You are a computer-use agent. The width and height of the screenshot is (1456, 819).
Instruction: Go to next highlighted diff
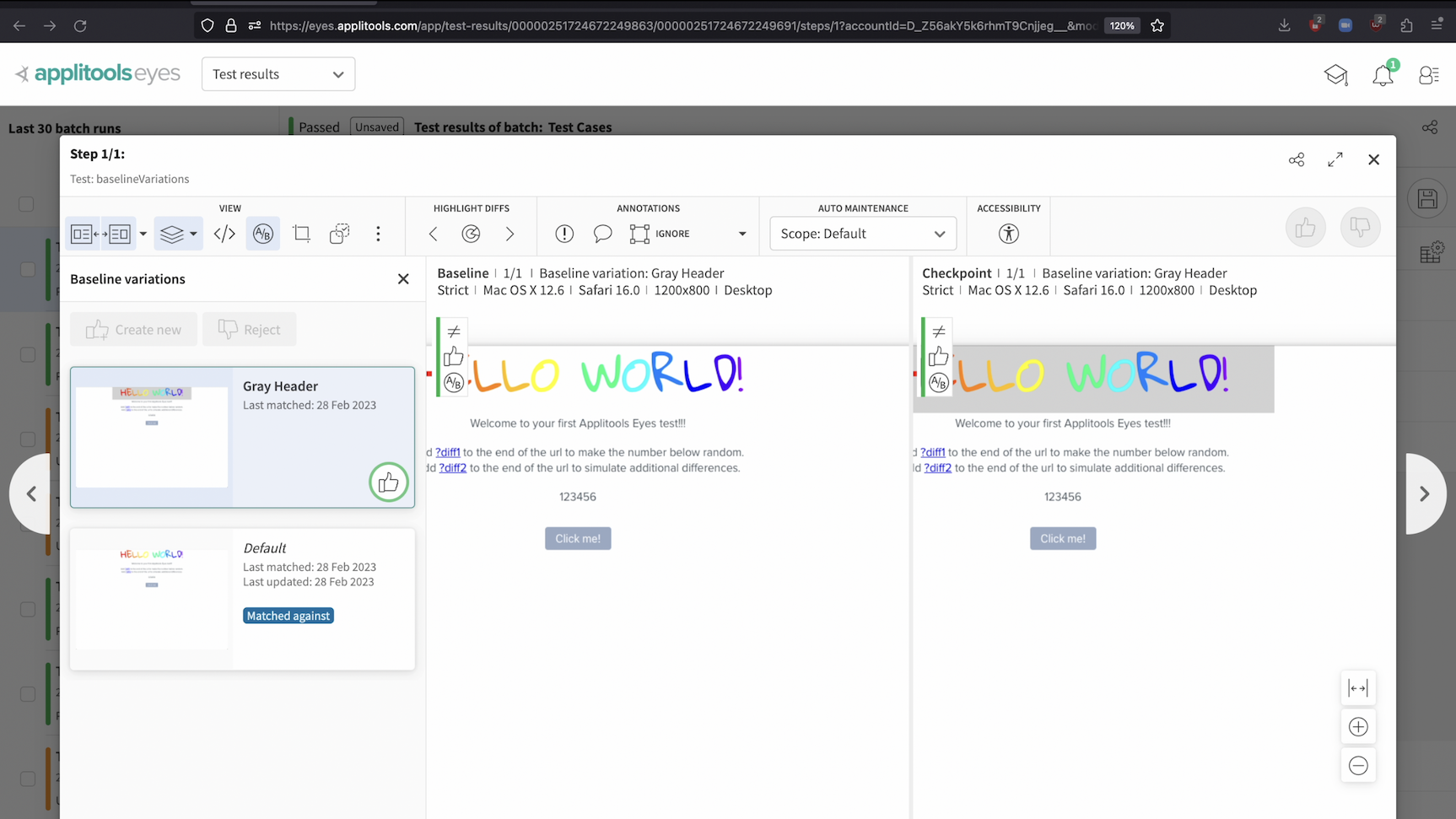coord(510,234)
